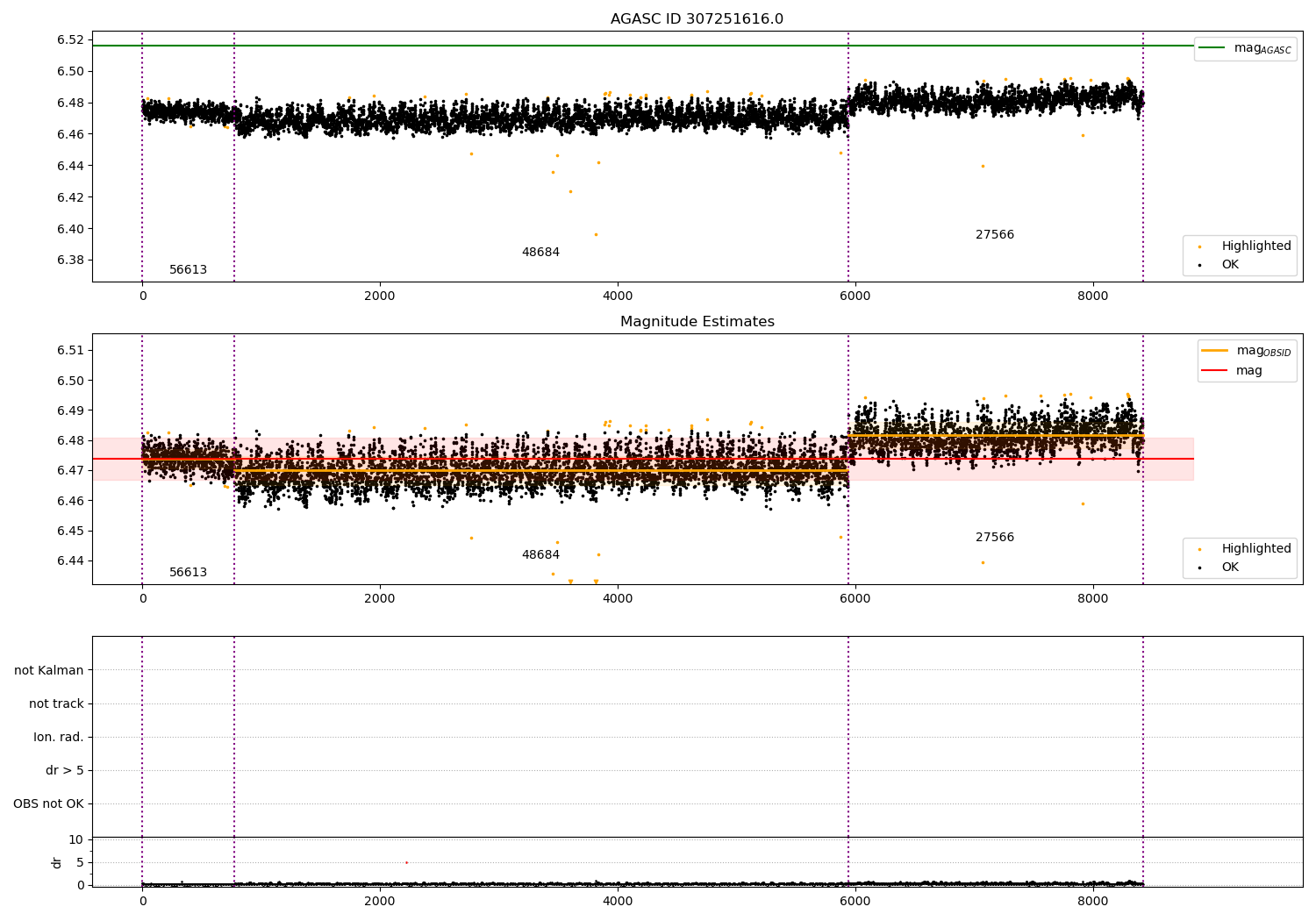Click label 48684 in the middle plot
1316x921 pixels.
(x=540, y=555)
